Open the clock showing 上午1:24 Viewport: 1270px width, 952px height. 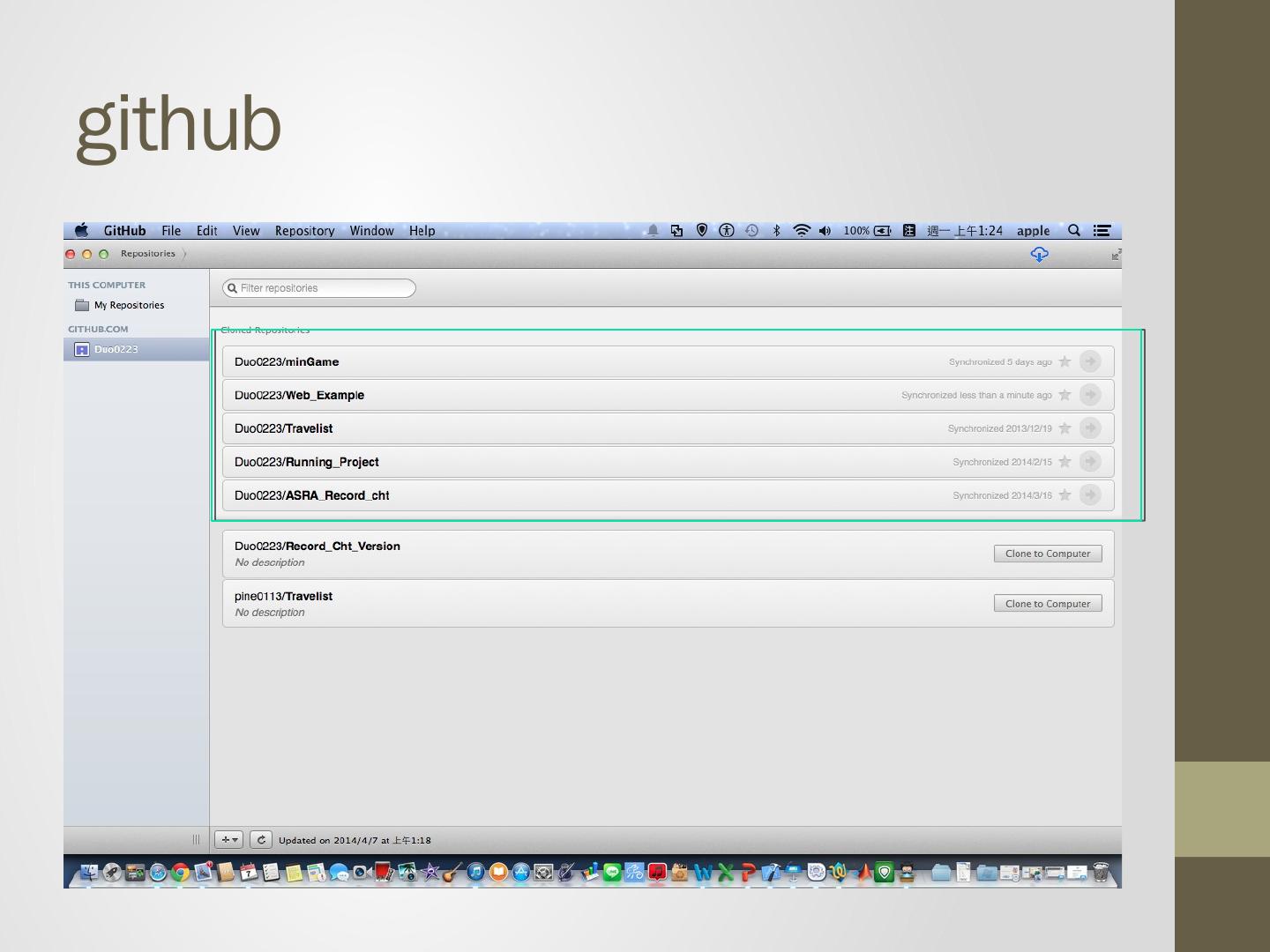click(x=965, y=231)
